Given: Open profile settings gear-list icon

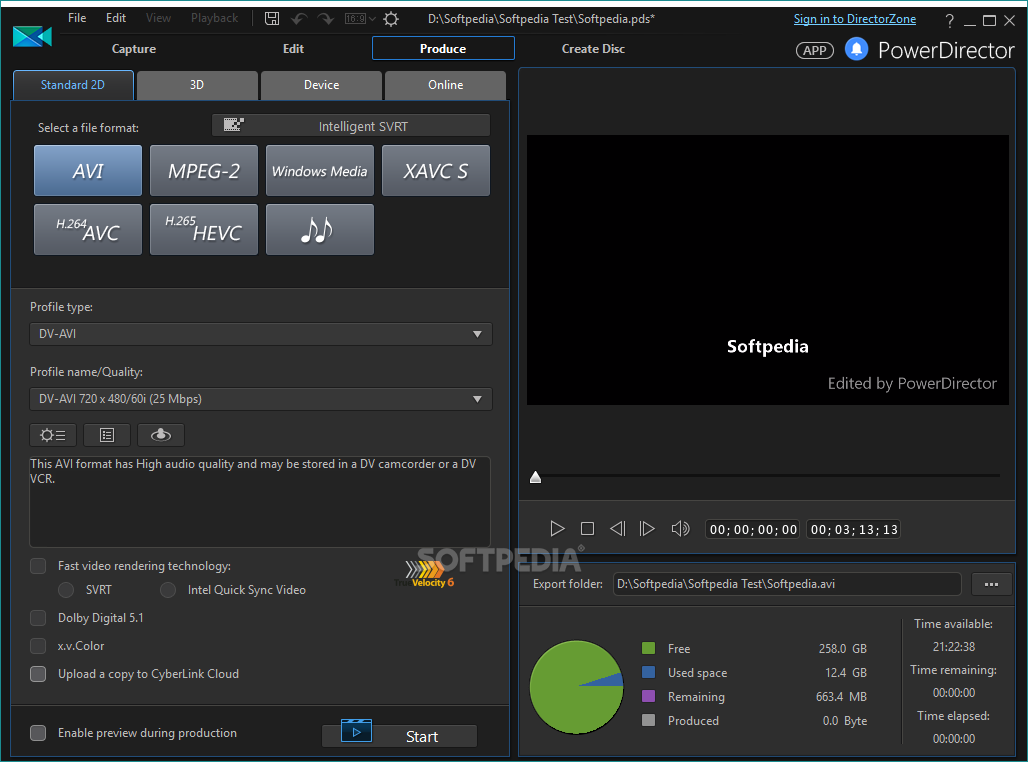Looking at the screenshot, I should click(53, 435).
